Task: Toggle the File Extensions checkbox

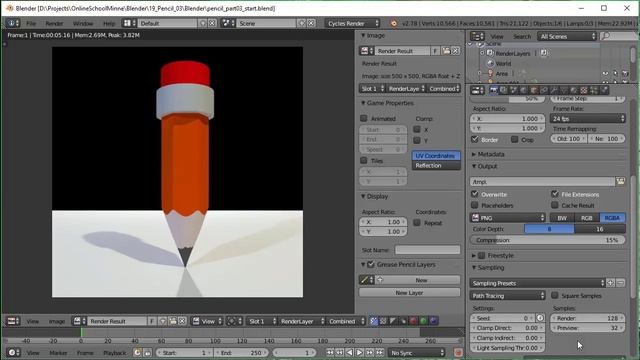Action: 555,194
